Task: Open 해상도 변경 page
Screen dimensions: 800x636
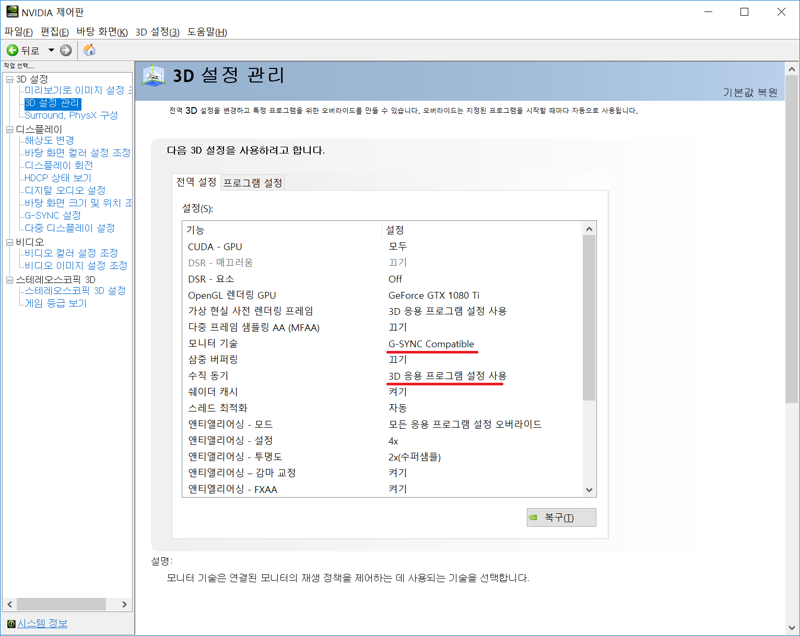Action: tap(49, 140)
